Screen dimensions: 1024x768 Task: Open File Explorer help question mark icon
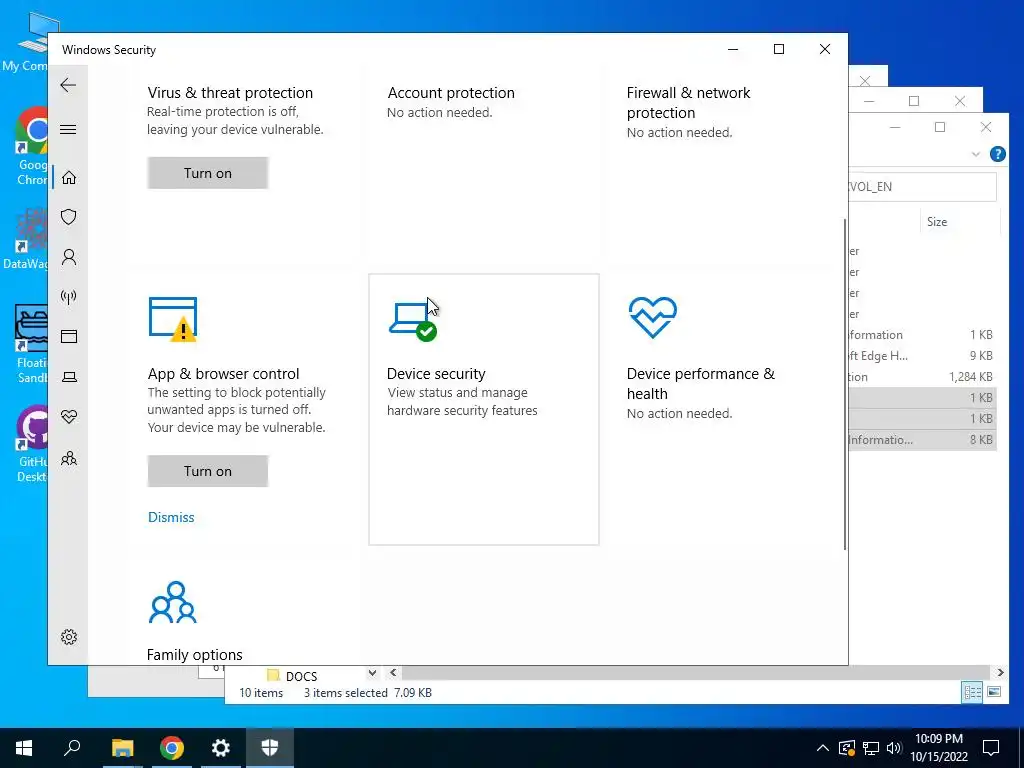997,154
